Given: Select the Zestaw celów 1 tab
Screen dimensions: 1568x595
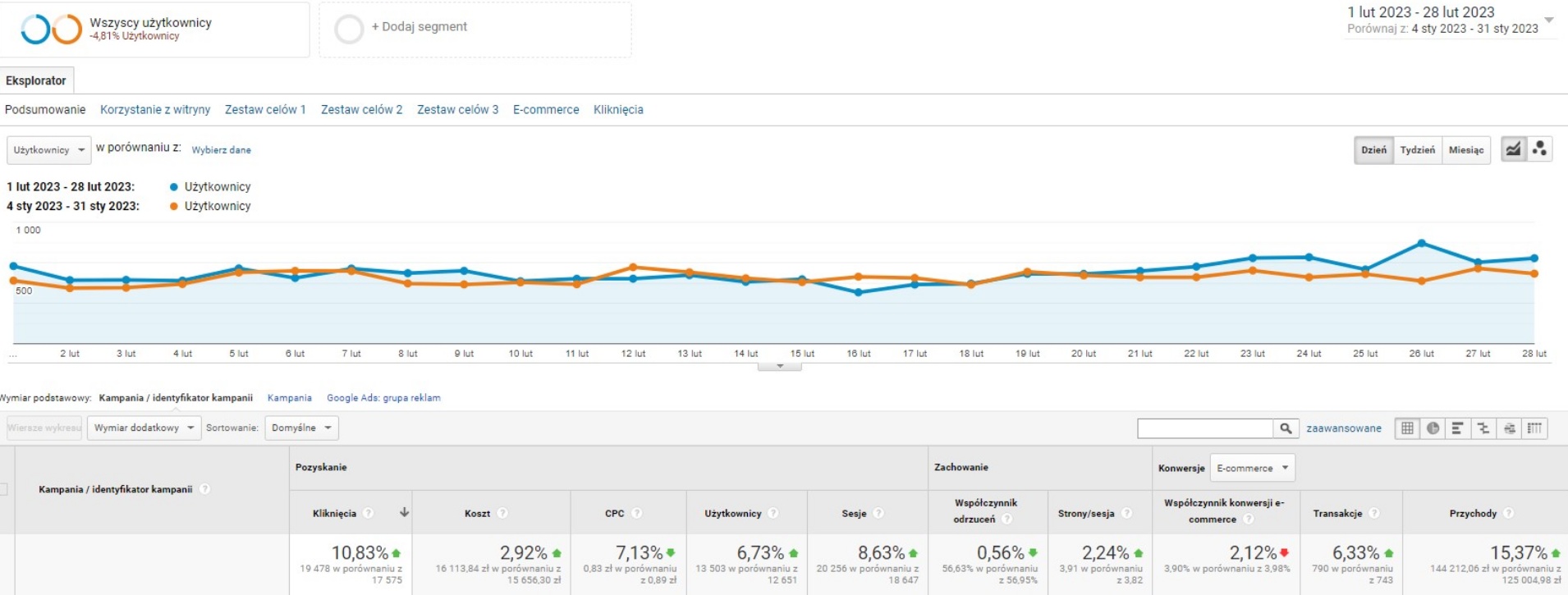Looking at the screenshot, I should pyautogui.click(x=265, y=109).
